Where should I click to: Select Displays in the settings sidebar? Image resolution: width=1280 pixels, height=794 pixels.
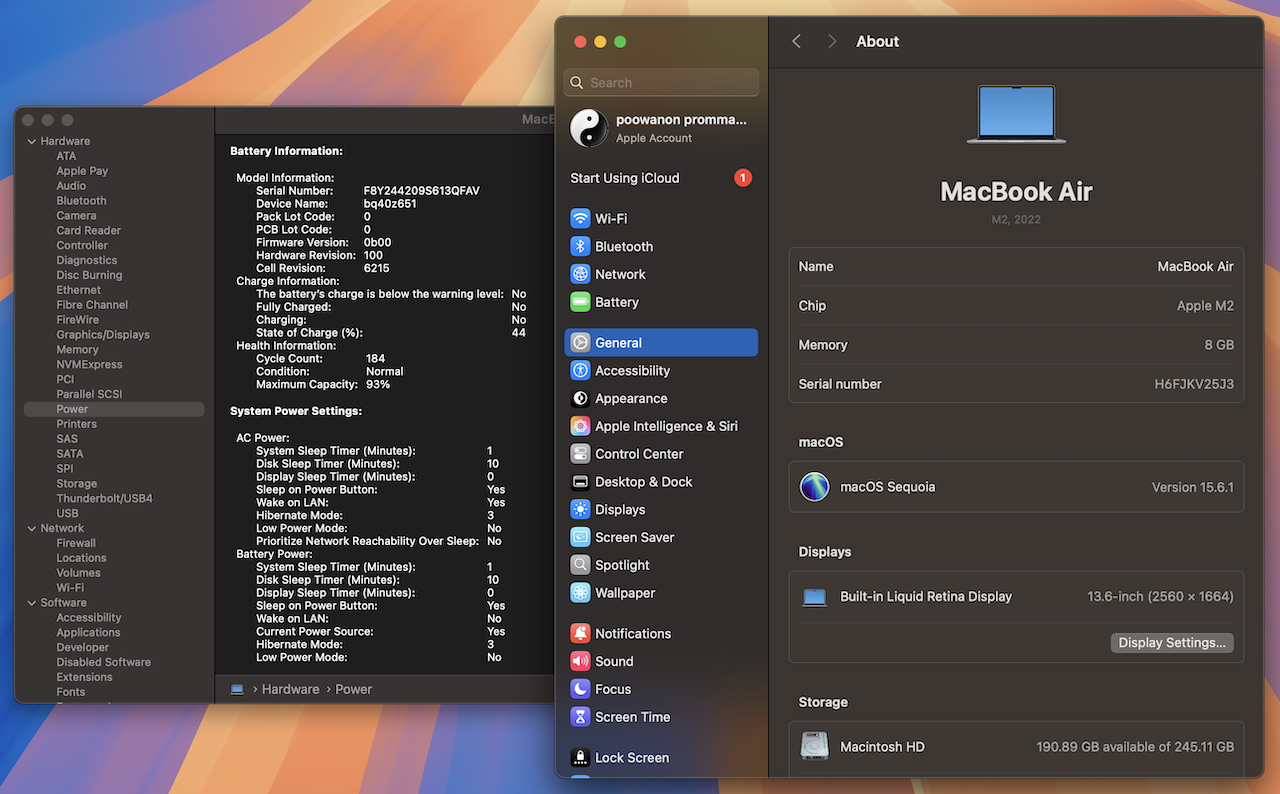pos(620,510)
